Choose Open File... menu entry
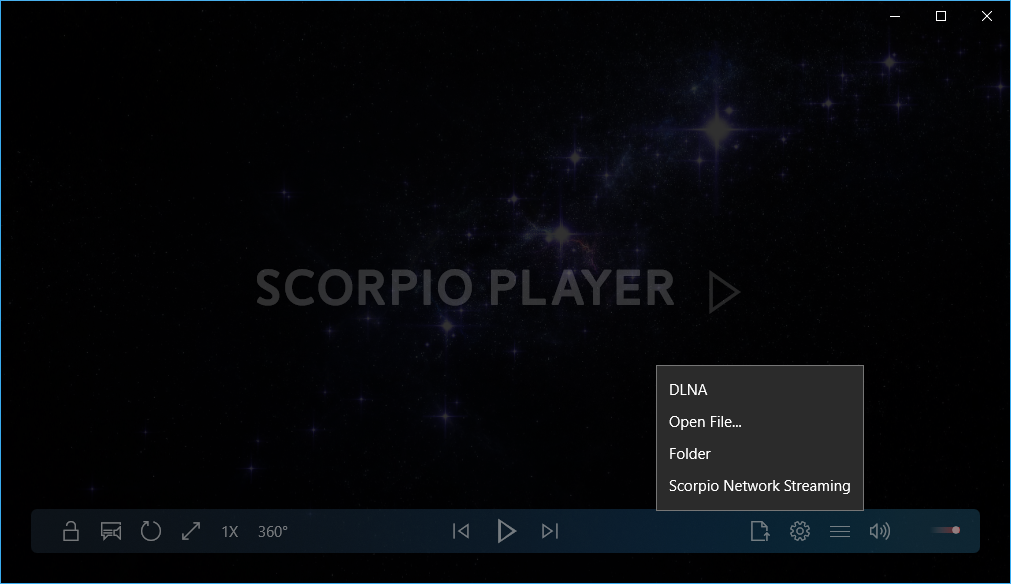 [705, 422]
